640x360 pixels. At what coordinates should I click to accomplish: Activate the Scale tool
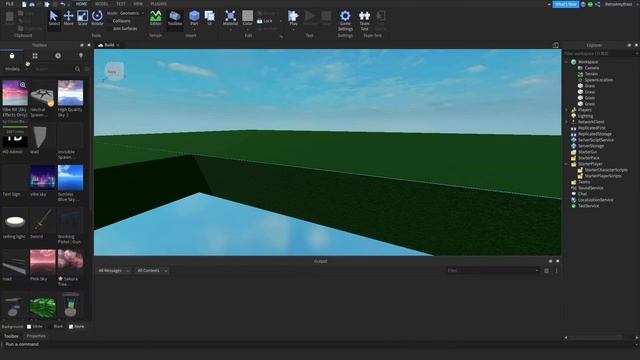pos(82,18)
